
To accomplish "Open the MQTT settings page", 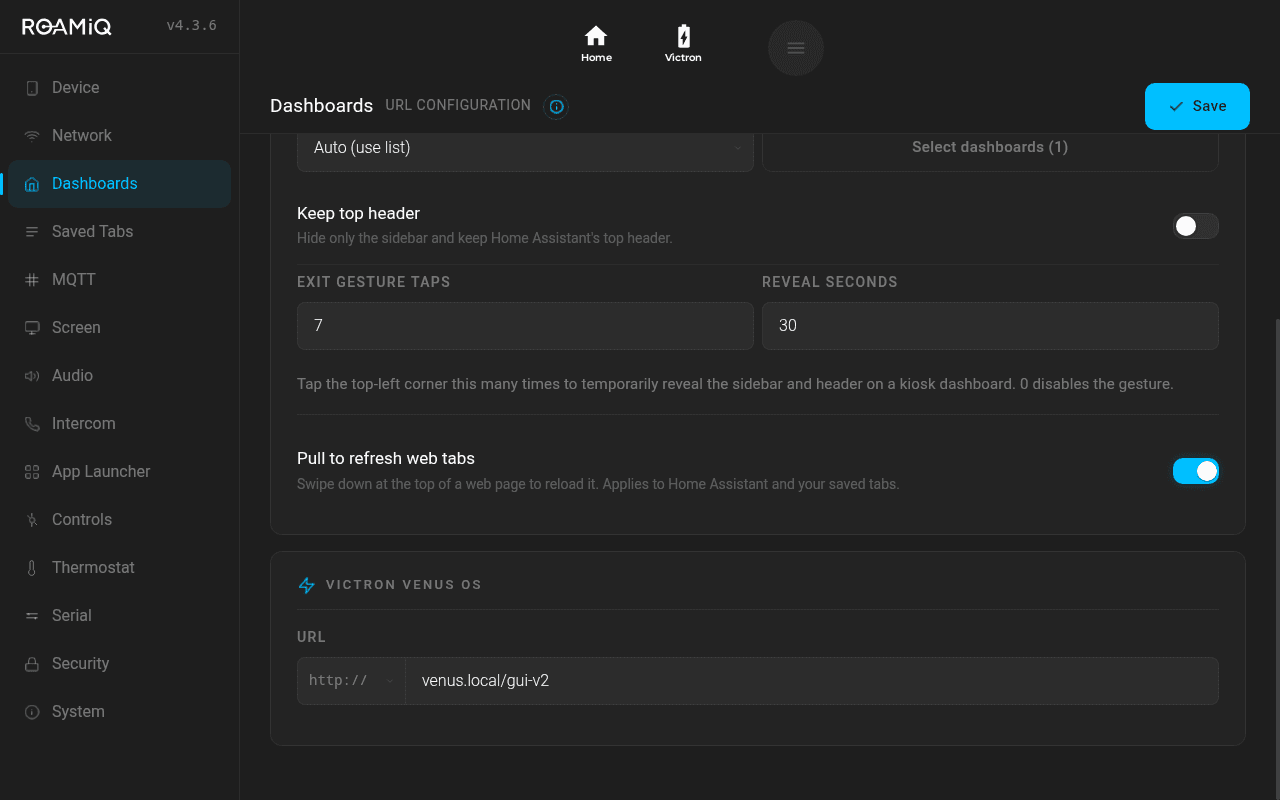I will 120,280.
